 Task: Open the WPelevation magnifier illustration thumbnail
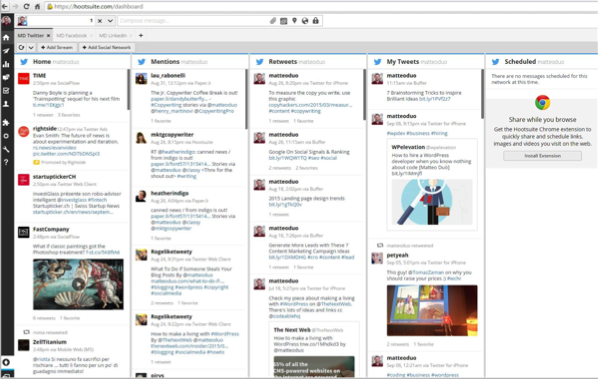tap(432, 202)
